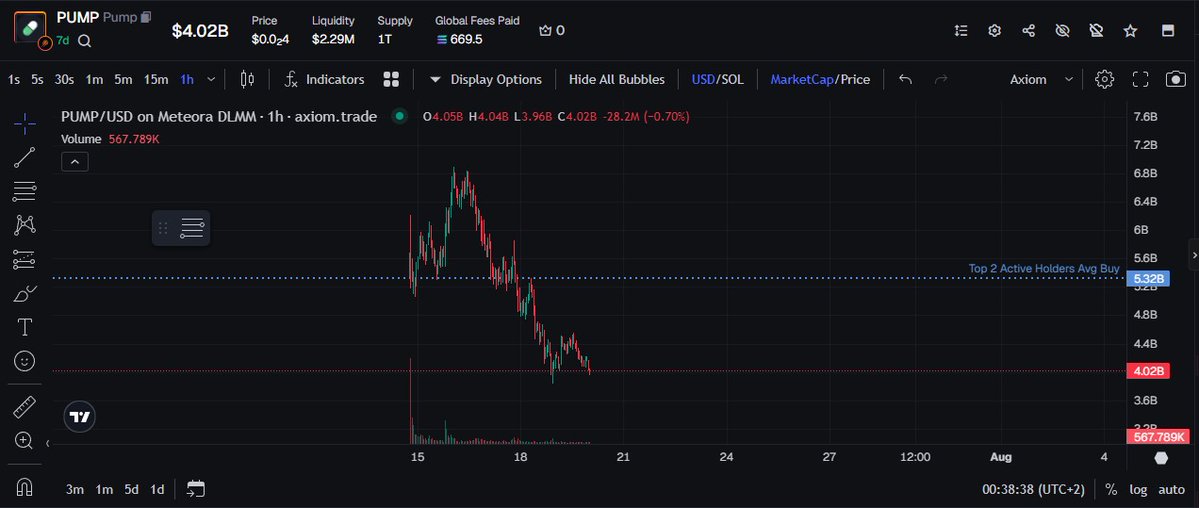Select the 3m date range
The width and height of the screenshot is (1199, 508).
[x=75, y=490]
